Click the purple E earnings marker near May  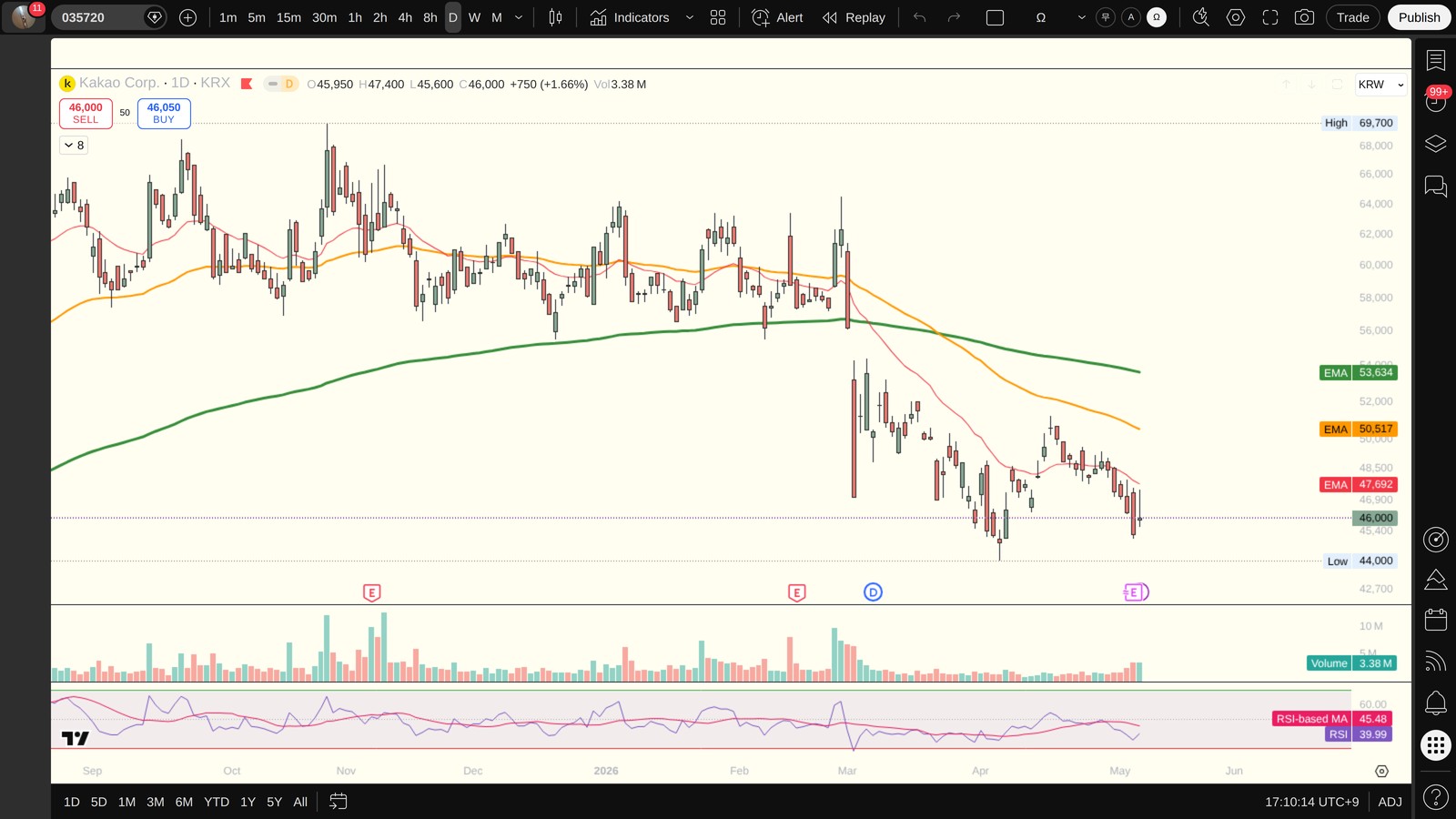tap(1136, 592)
